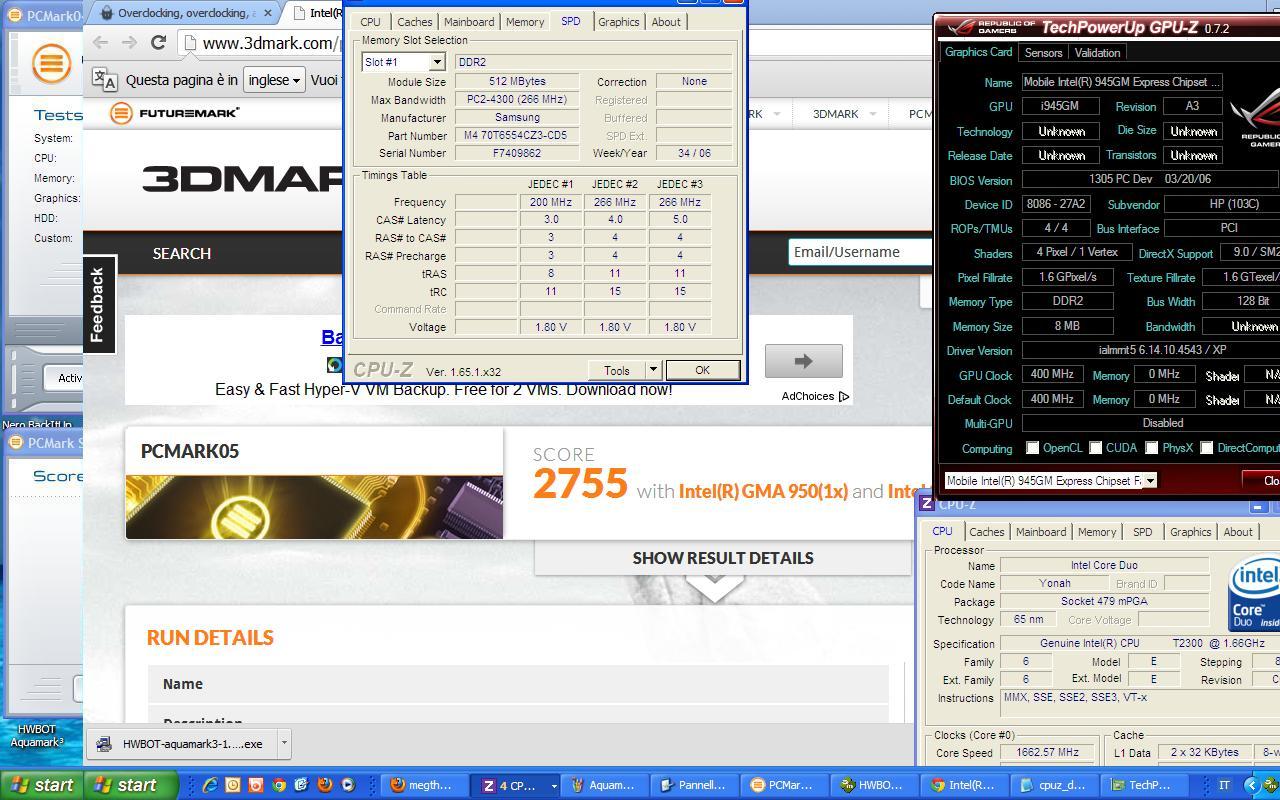Viewport: 1280px width, 800px height.
Task: Click the media player quick launch icon
Action: pyautogui.click(x=348, y=785)
